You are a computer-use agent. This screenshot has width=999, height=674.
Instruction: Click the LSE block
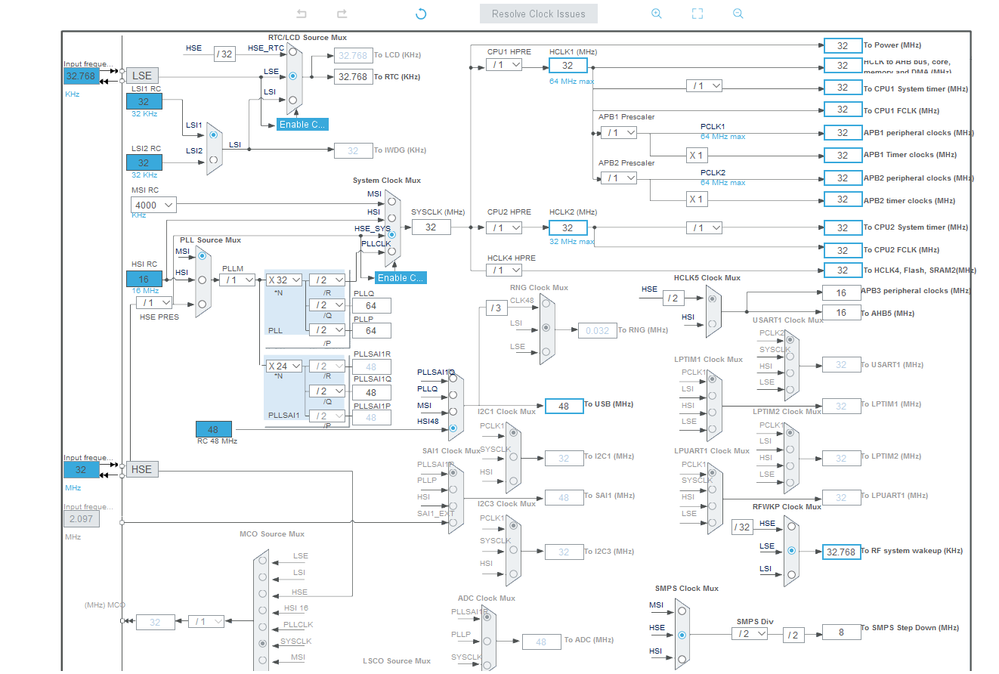[x=141, y=76]
